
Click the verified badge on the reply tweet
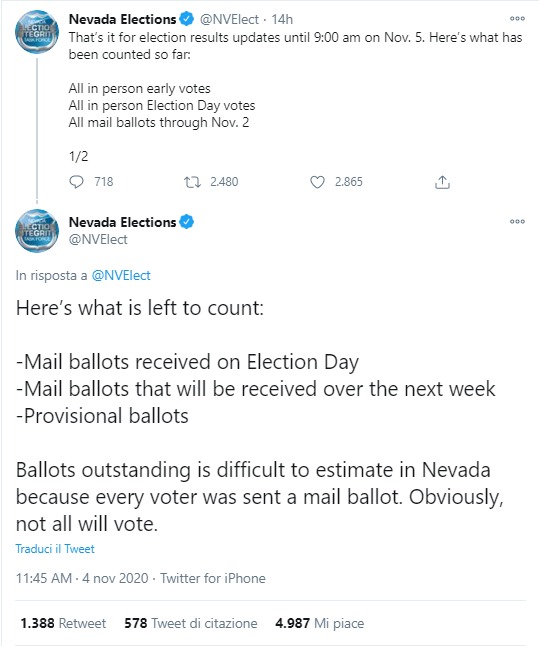[x=187, y=222]
